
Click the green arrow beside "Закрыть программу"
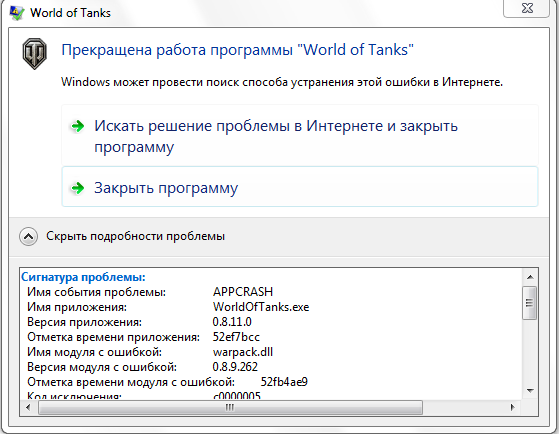78,188
